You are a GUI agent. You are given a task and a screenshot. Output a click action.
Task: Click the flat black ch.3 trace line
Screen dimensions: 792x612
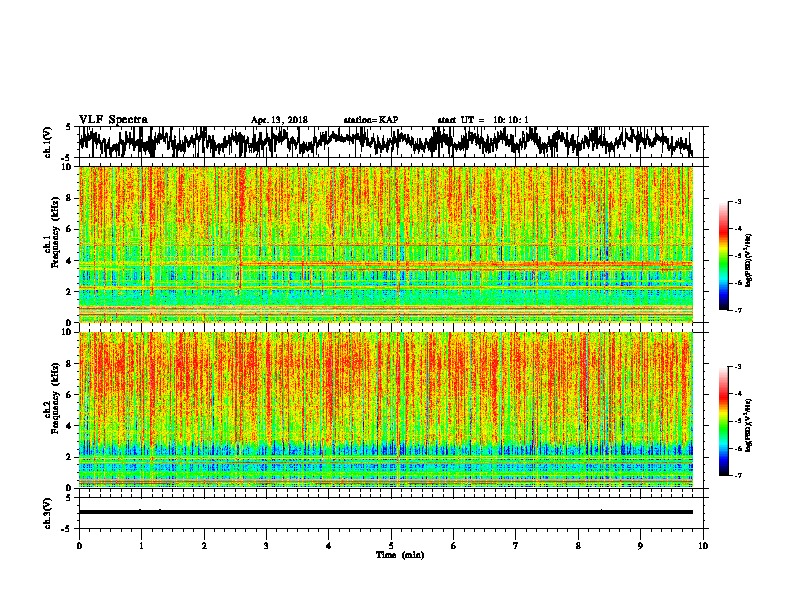(386, 512)
